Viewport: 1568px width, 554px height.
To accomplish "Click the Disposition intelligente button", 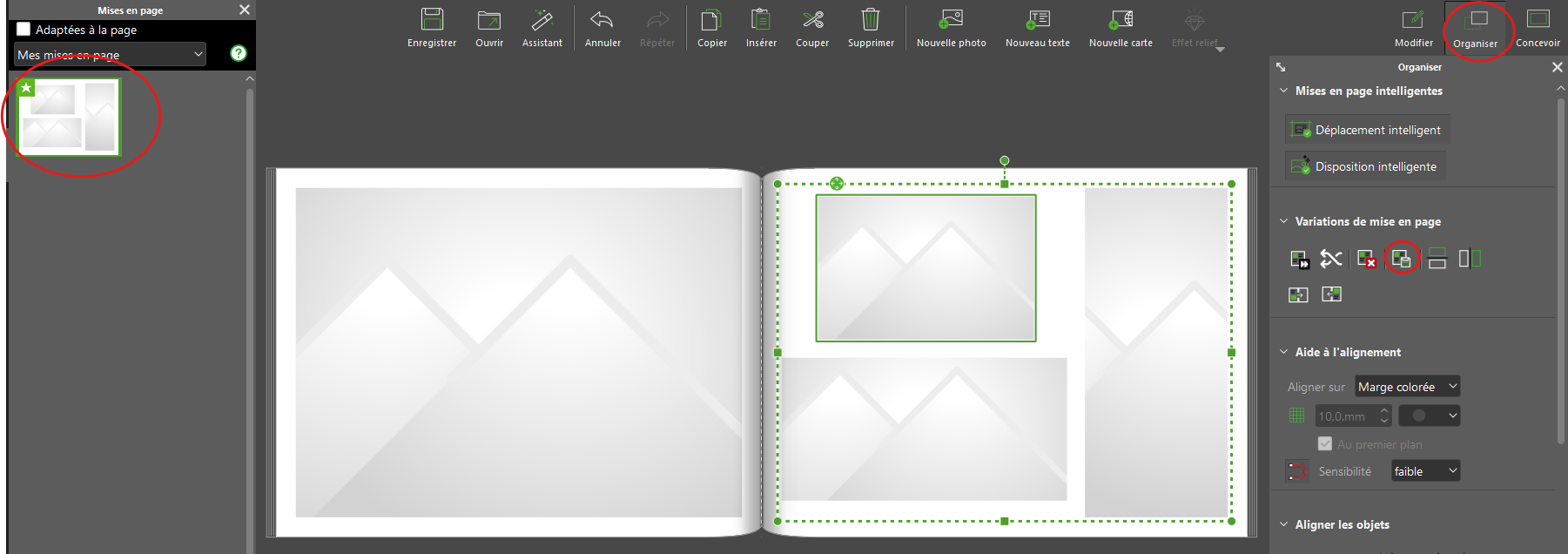I will (x=1365, y=166).
